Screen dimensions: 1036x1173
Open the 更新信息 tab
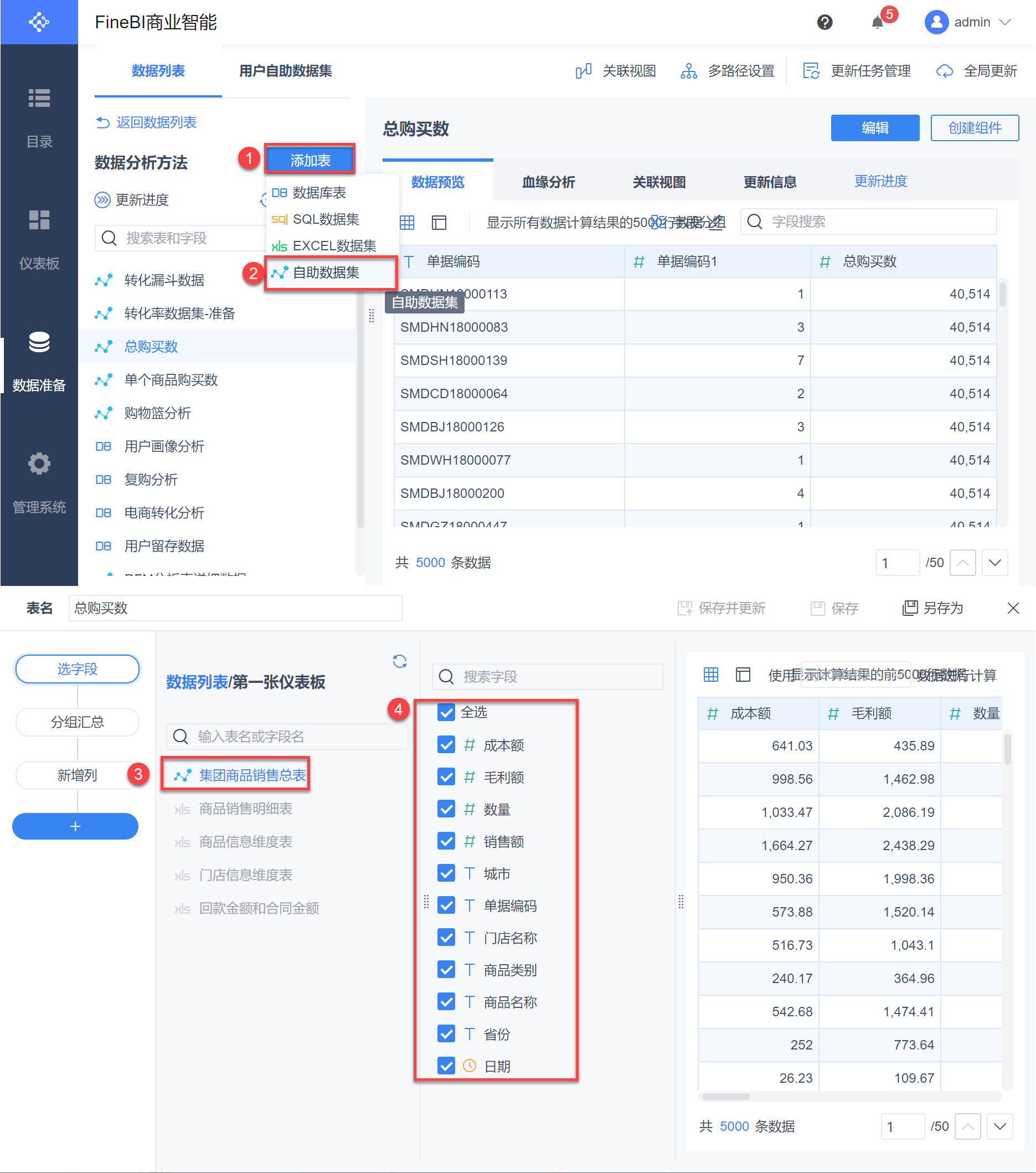(770, 182)
